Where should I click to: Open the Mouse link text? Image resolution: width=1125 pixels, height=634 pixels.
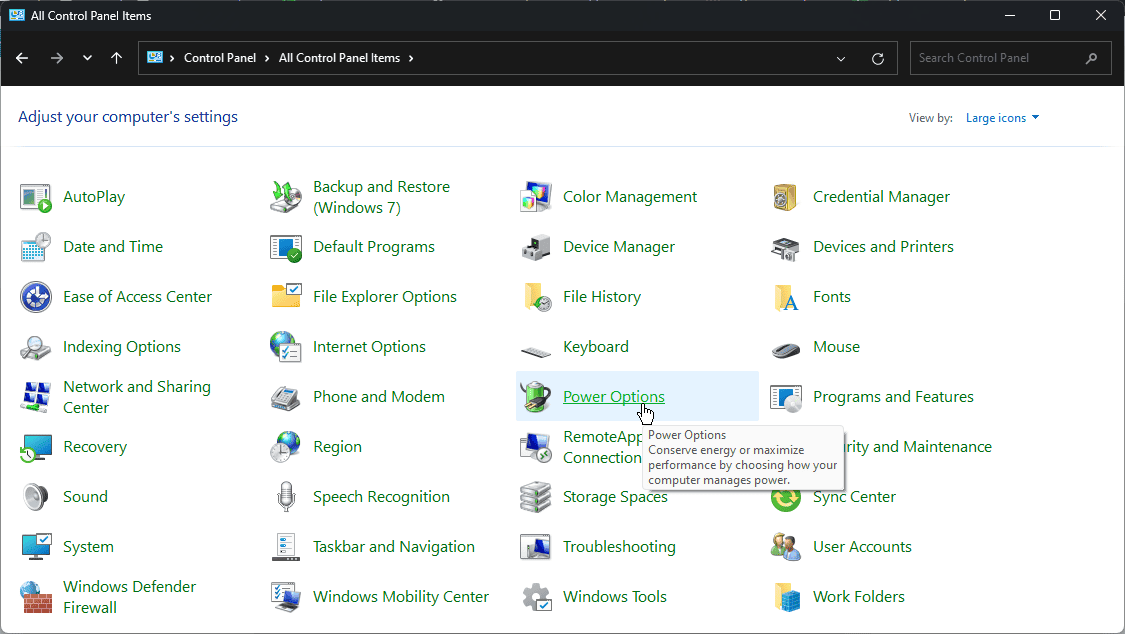pos(836,347)
